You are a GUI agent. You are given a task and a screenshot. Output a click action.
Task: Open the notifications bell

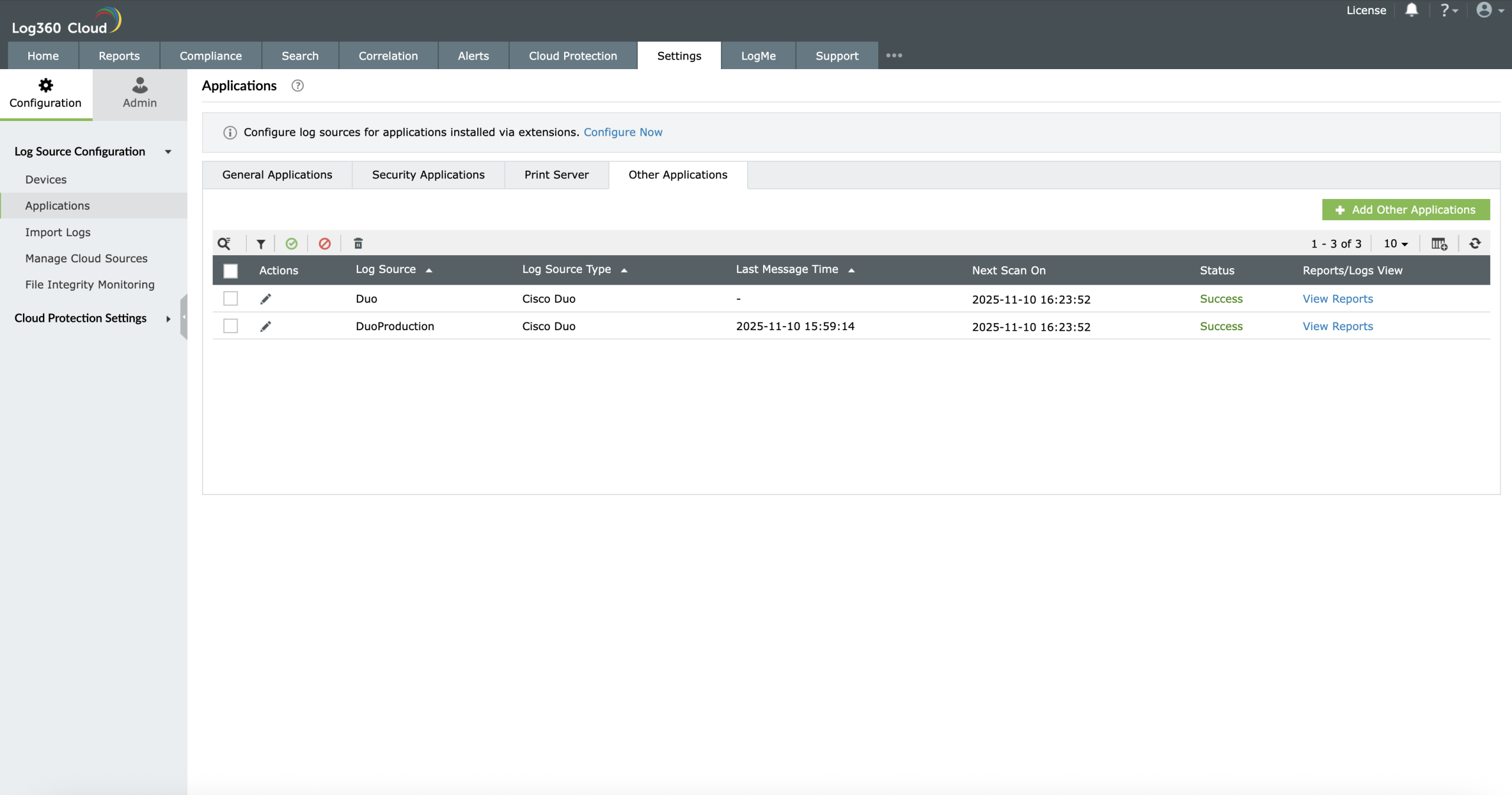pos(1411,10)
